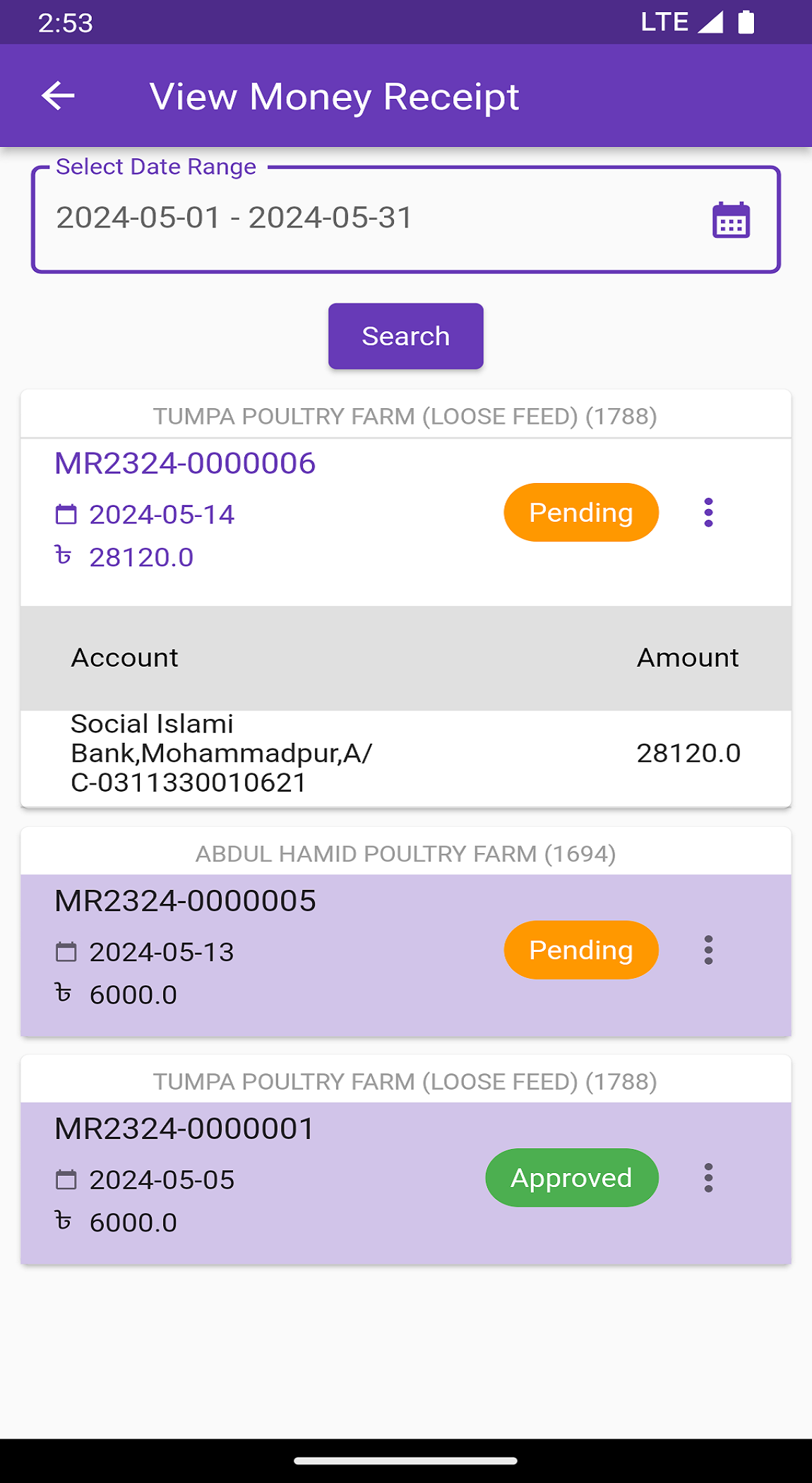Tap Pending badge on MR2324-0000005
The width and height of the screenshot is (812, 1483).
click(580, 951)
